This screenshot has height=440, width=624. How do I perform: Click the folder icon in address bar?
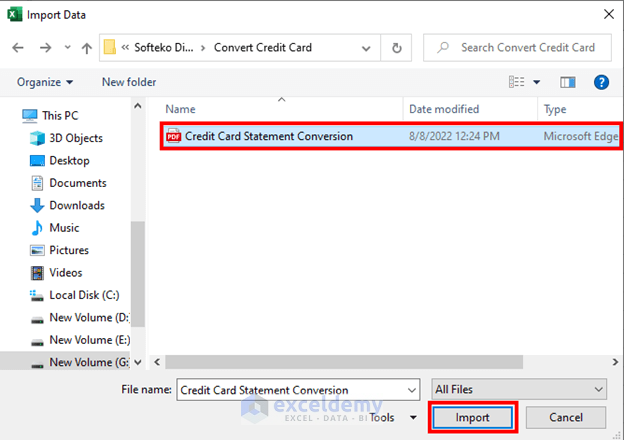[x=110, y=47]
